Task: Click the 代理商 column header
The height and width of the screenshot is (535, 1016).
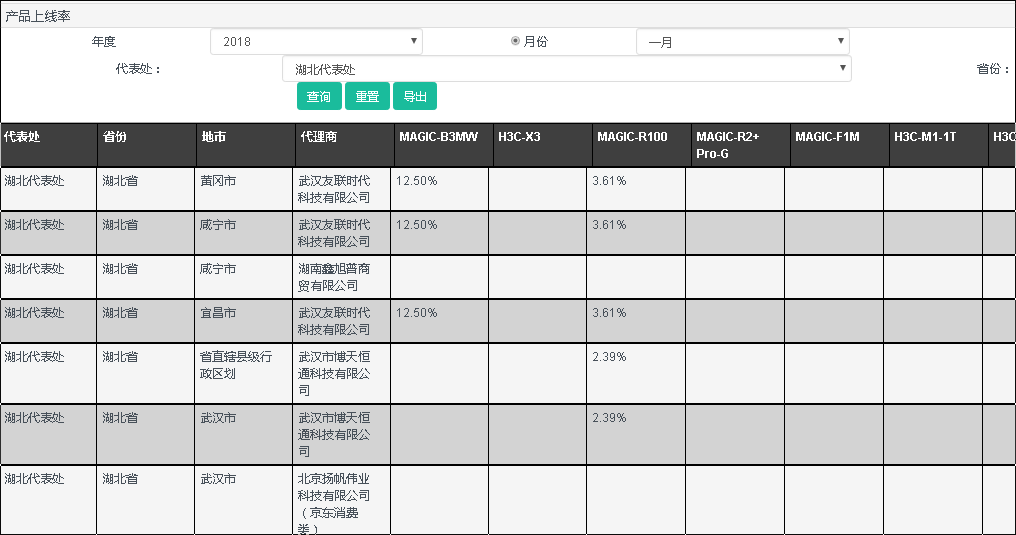Action: [x=345, y=145]
